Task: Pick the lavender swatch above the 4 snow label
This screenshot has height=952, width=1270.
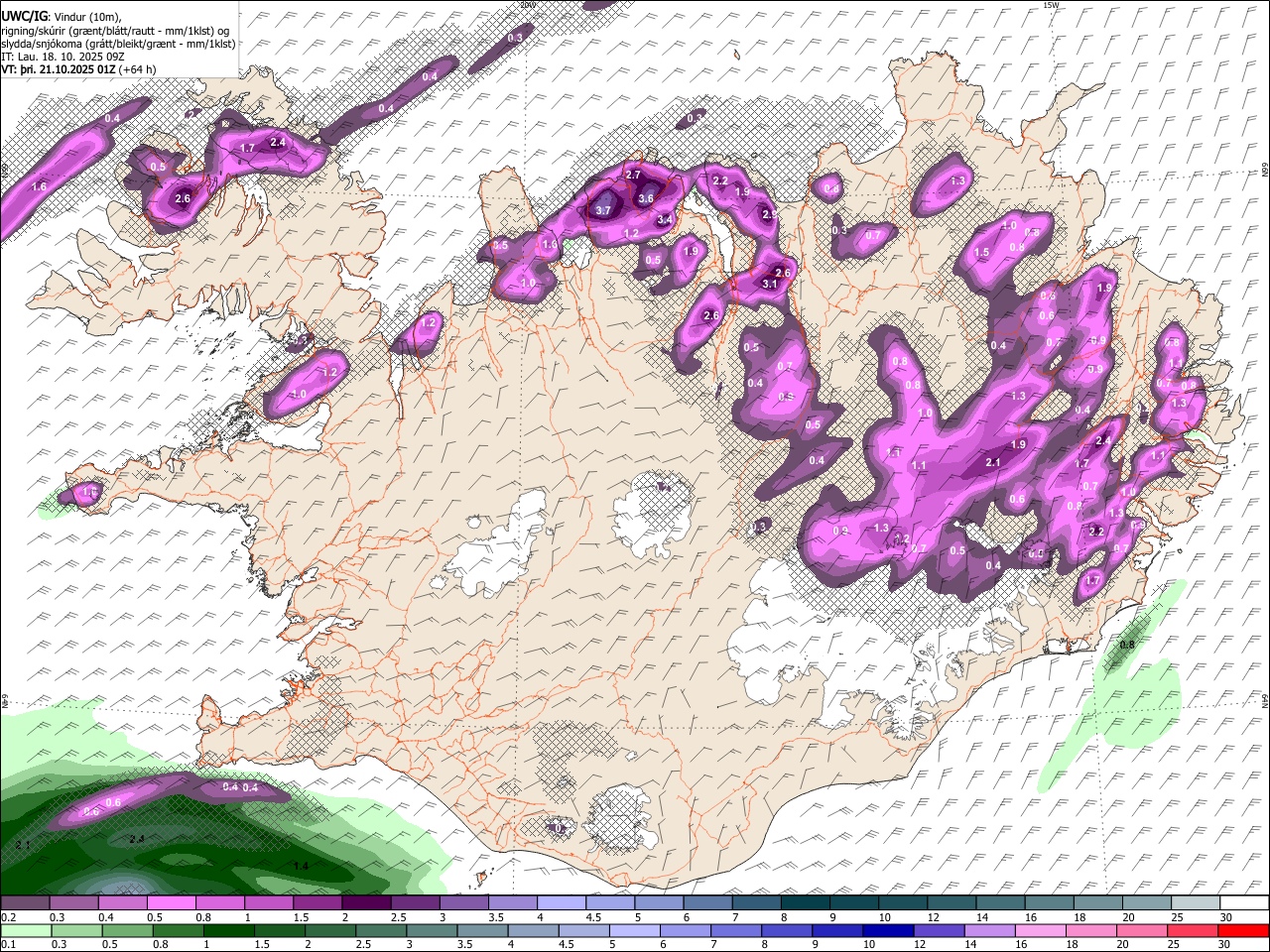Action: (x=561, y=903)
